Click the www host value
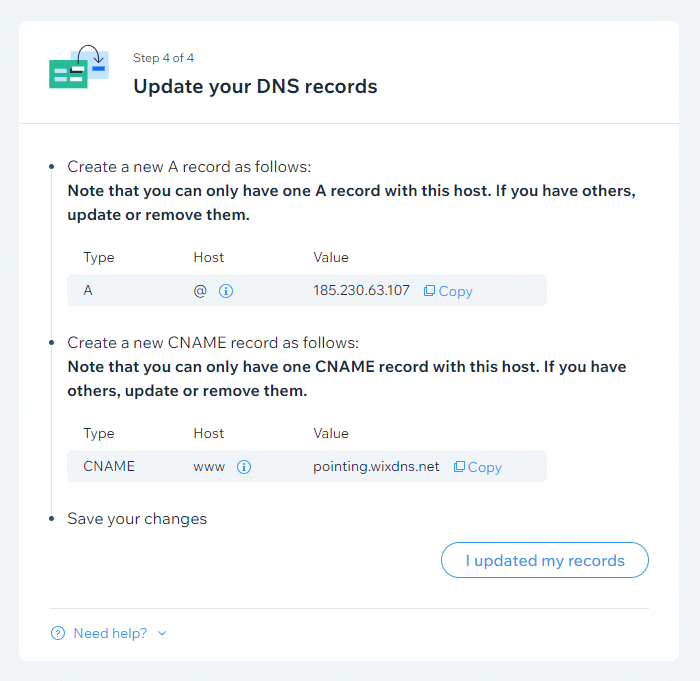Image resolution: width=700 pixels, height=681 pixels. point(209,467)
